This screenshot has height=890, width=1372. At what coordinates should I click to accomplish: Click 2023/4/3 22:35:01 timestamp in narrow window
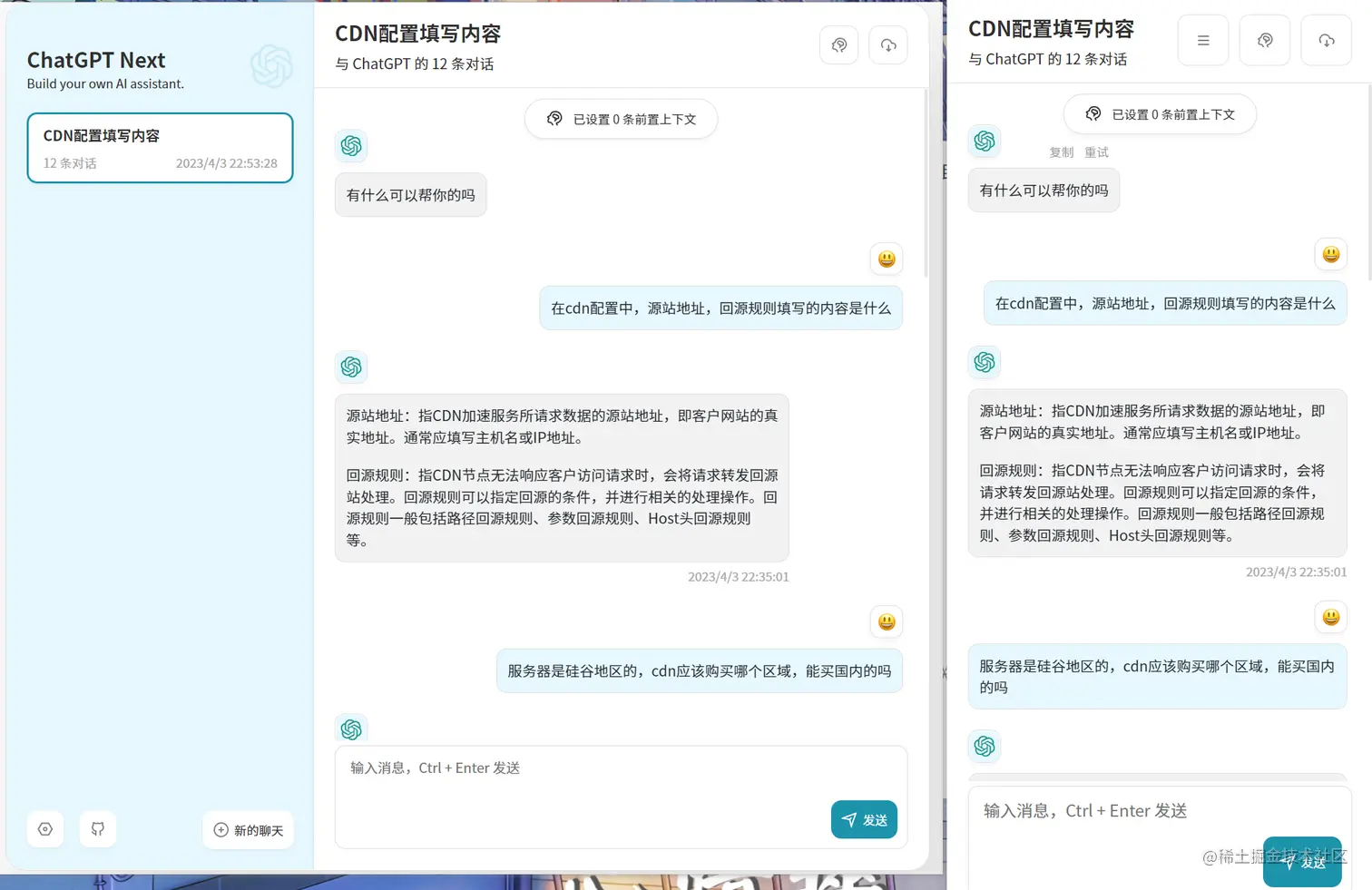pos(1296,572)
